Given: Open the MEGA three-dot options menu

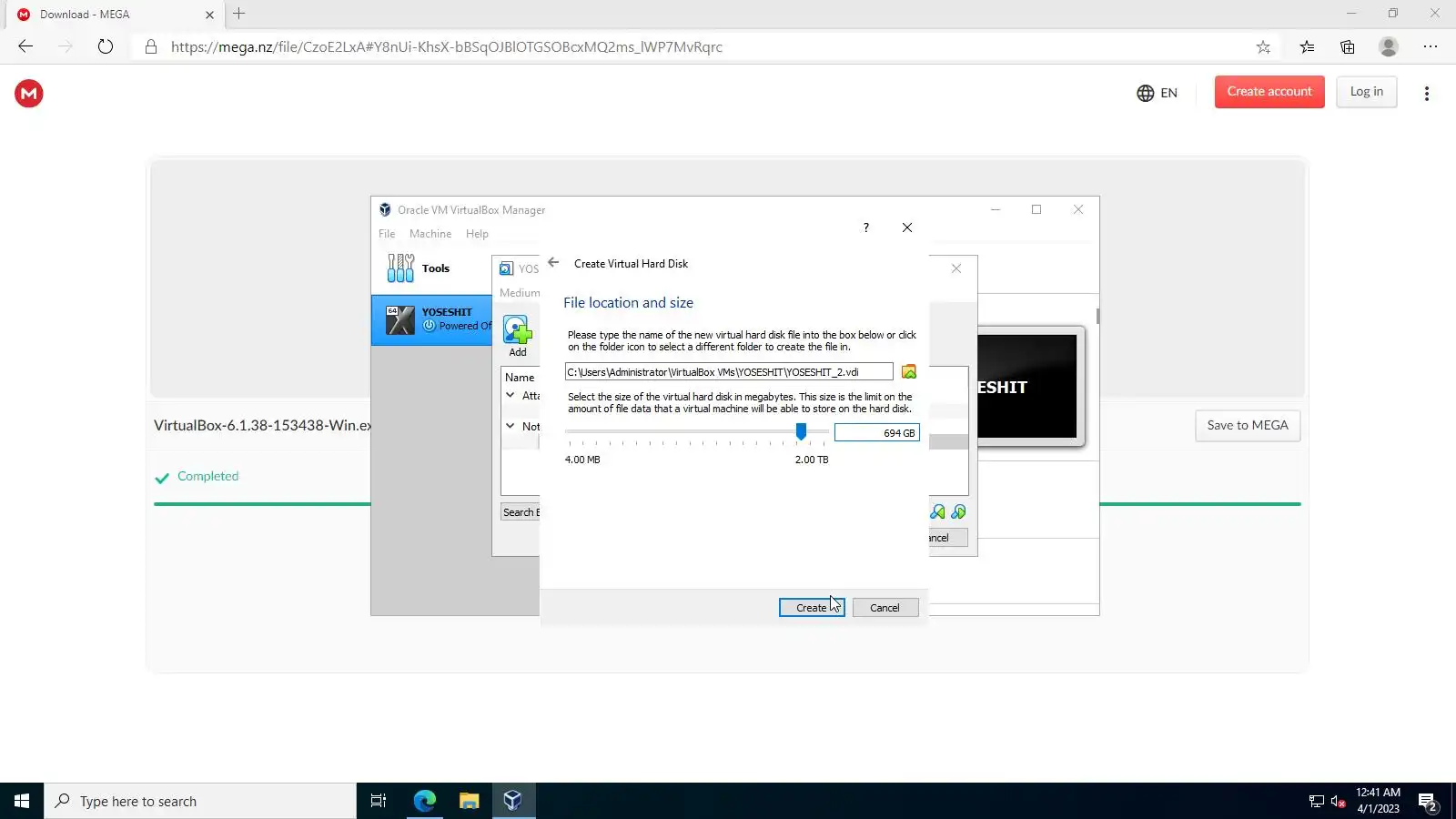Looking at the screenshot, I should coord(1427,93).
